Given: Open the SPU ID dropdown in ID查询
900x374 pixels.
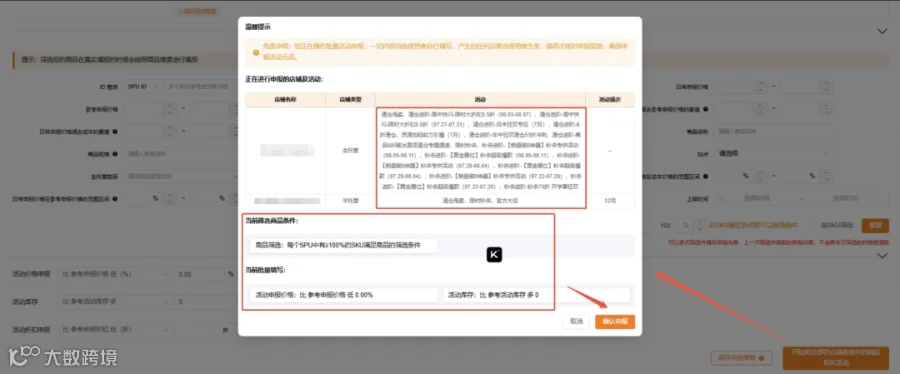Looking at the screenshot, I should pos(141,87).
